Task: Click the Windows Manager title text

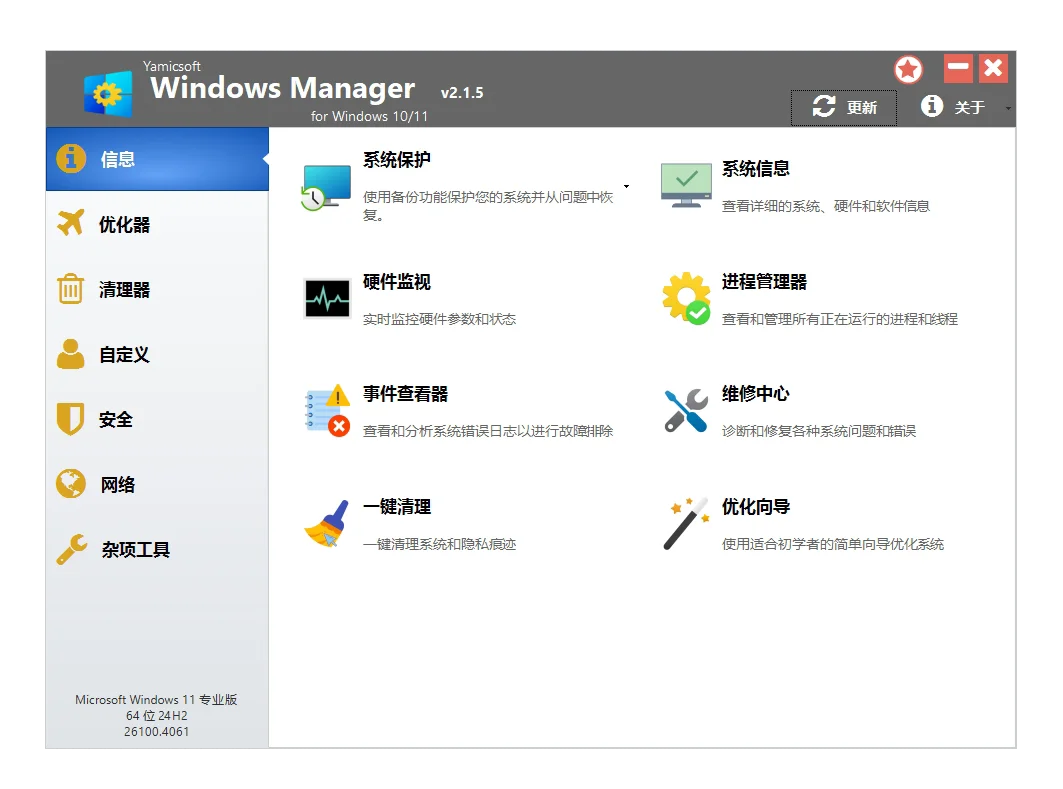Action: click(282, 88)
